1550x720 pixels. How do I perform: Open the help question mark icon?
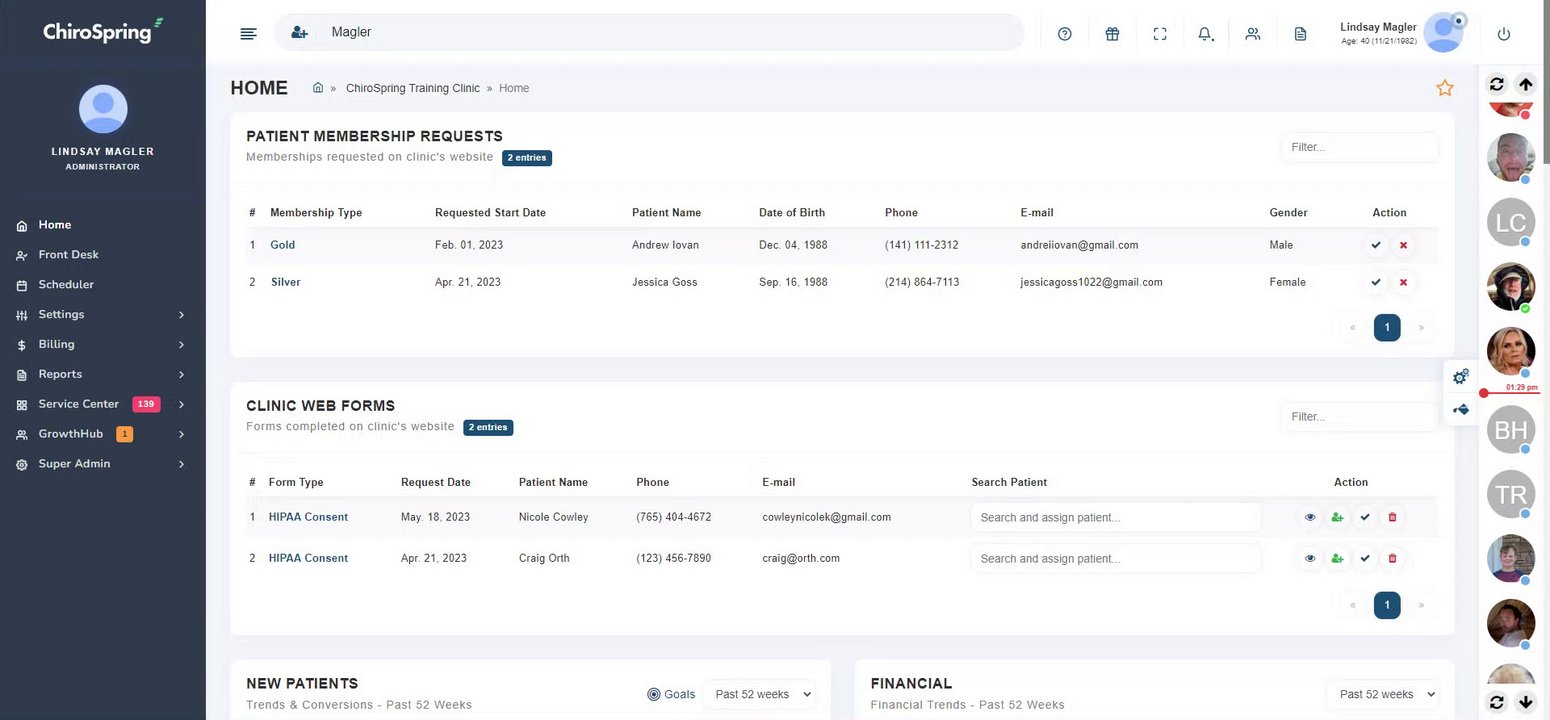(1064, 34)
